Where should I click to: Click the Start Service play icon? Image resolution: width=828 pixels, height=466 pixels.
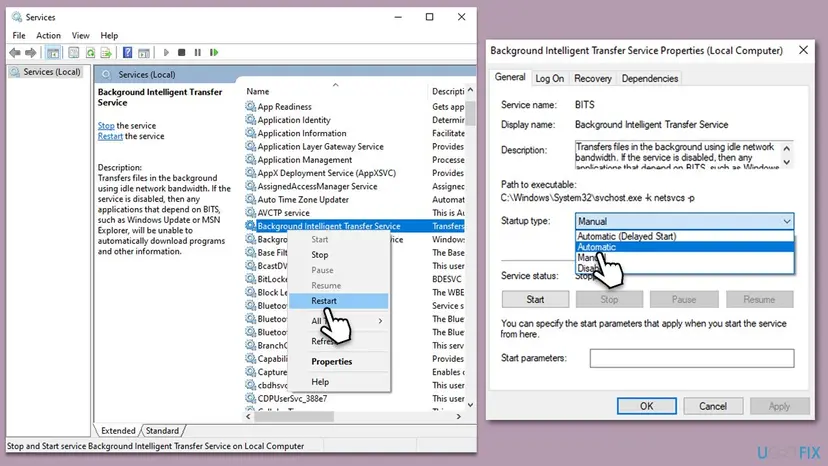tap(166, 52)
